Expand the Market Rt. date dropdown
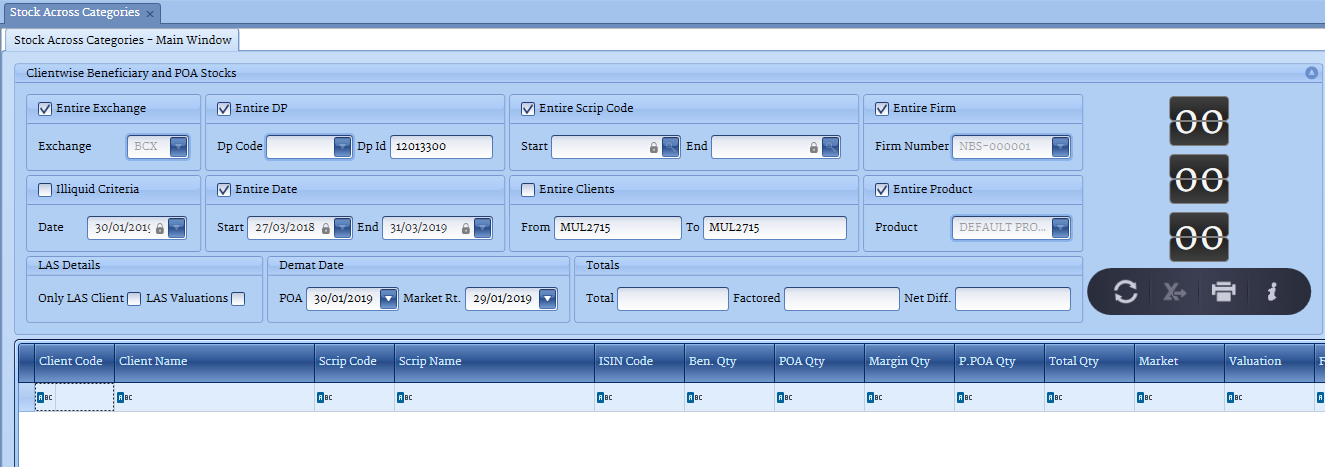The image size is (1325, 467). click(x=547, y=298)
